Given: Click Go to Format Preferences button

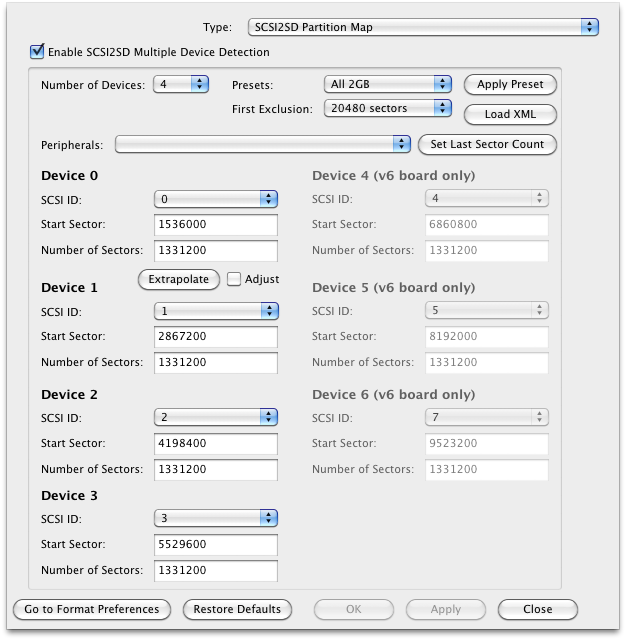Looking at the screenshot, I should pyautogui.click(x=92, y=609).
